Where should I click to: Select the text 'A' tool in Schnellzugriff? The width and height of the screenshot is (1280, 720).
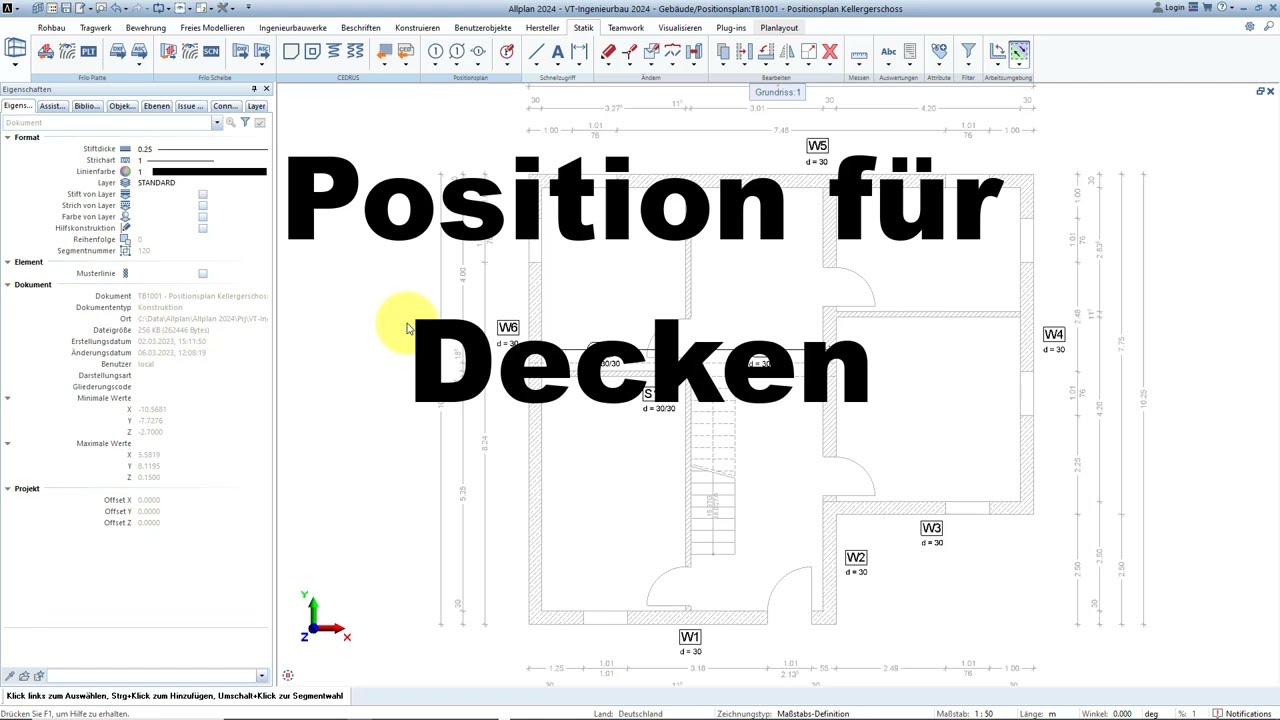click(558, 51)
